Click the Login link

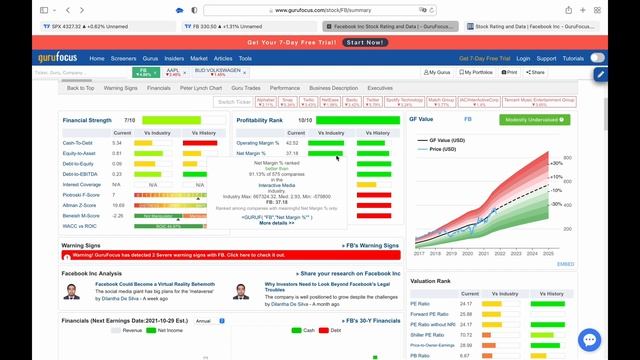tap(523, 58)
